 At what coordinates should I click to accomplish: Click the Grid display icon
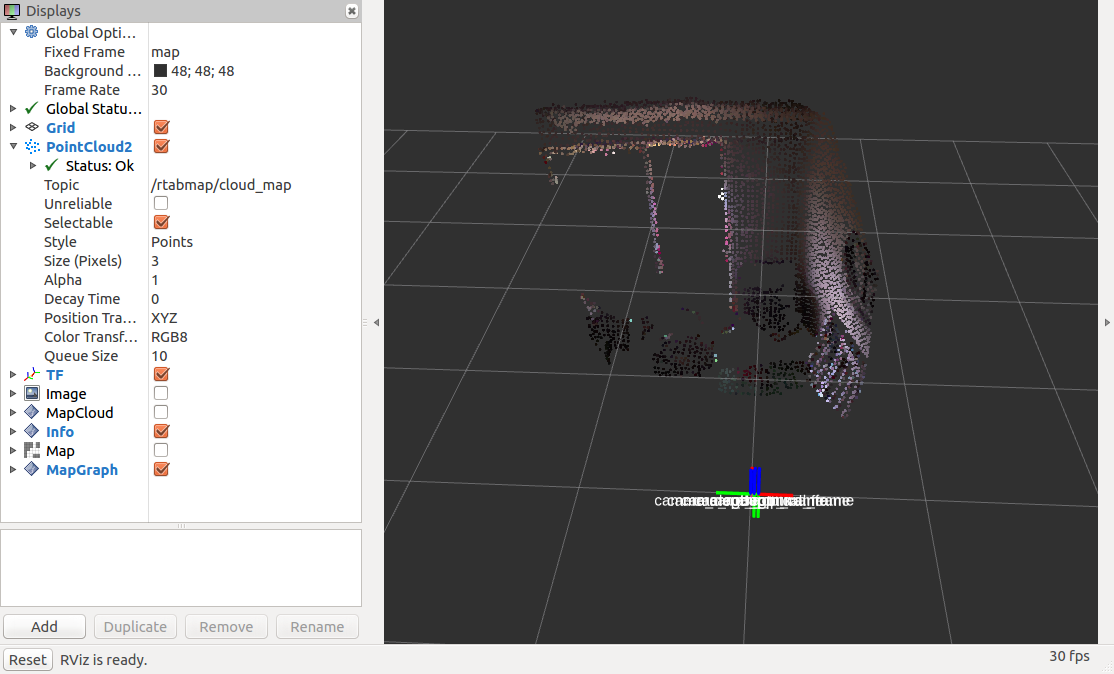[32, 128]
